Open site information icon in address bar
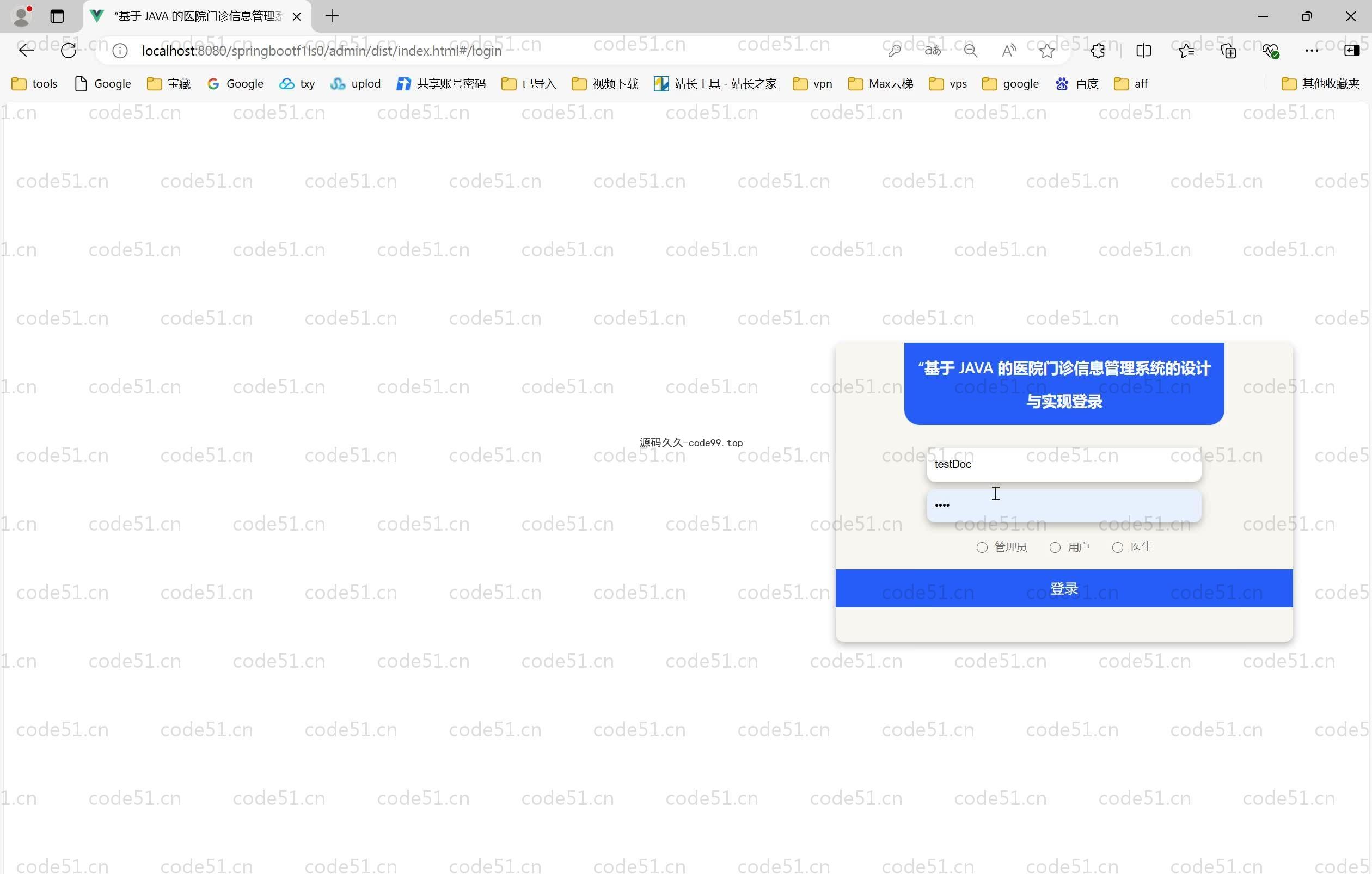Viewport: 1372px width, 874px height. pos(120,51)
